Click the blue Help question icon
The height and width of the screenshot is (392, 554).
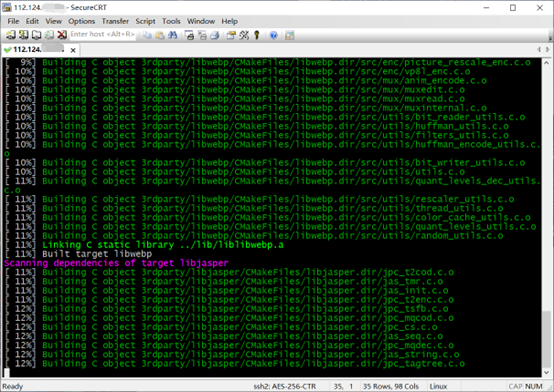(x=273, y=35)
